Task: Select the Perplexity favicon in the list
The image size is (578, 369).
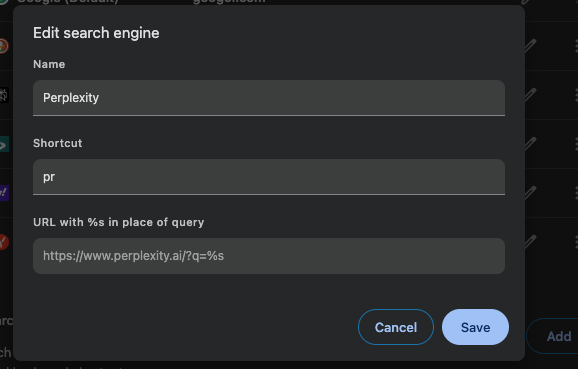Action: point(4,95)
